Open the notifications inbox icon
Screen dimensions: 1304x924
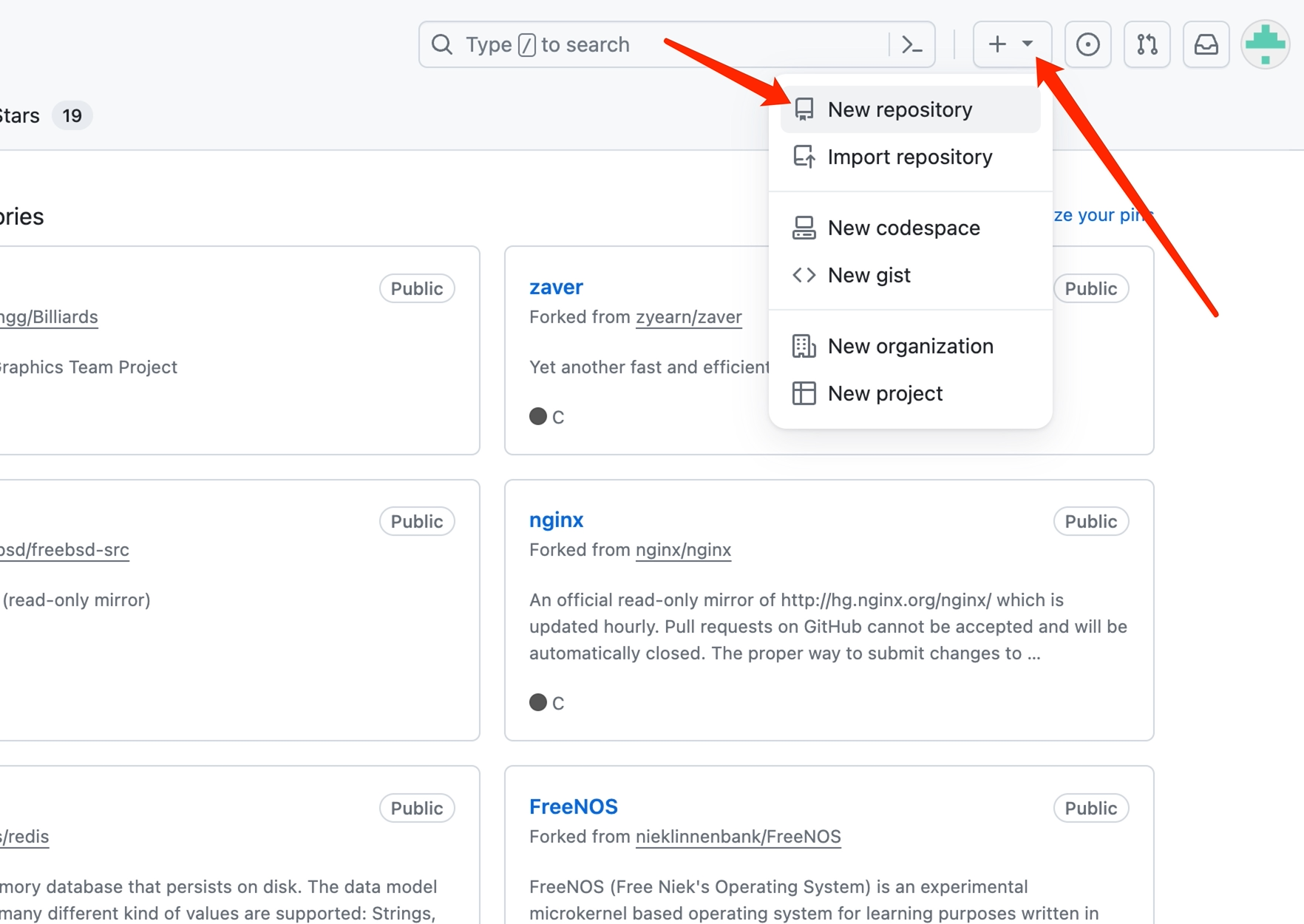coord(1206,44)
